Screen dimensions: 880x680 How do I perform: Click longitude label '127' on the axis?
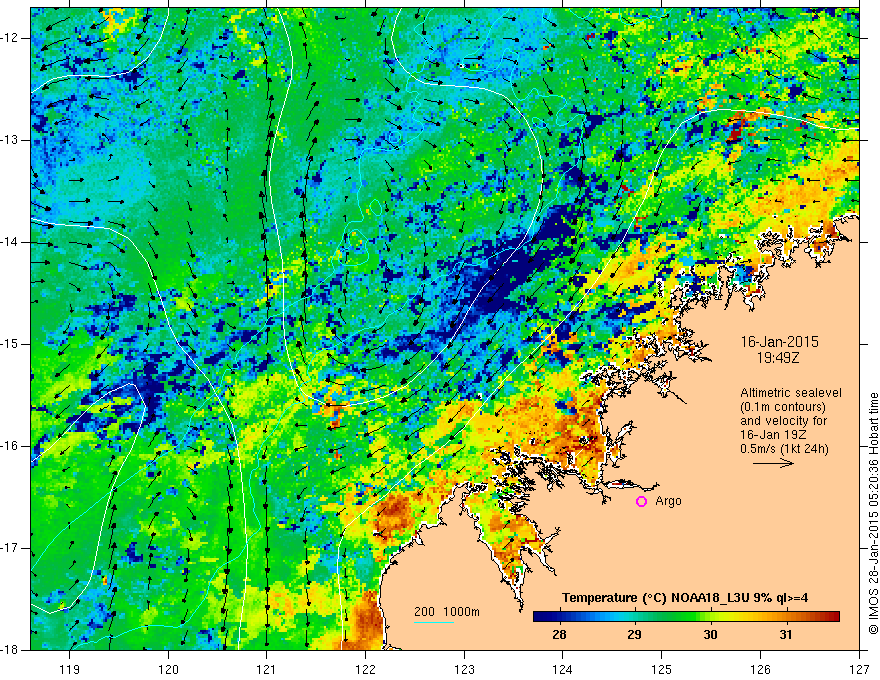pyautogui.click(x=859, y=669)
